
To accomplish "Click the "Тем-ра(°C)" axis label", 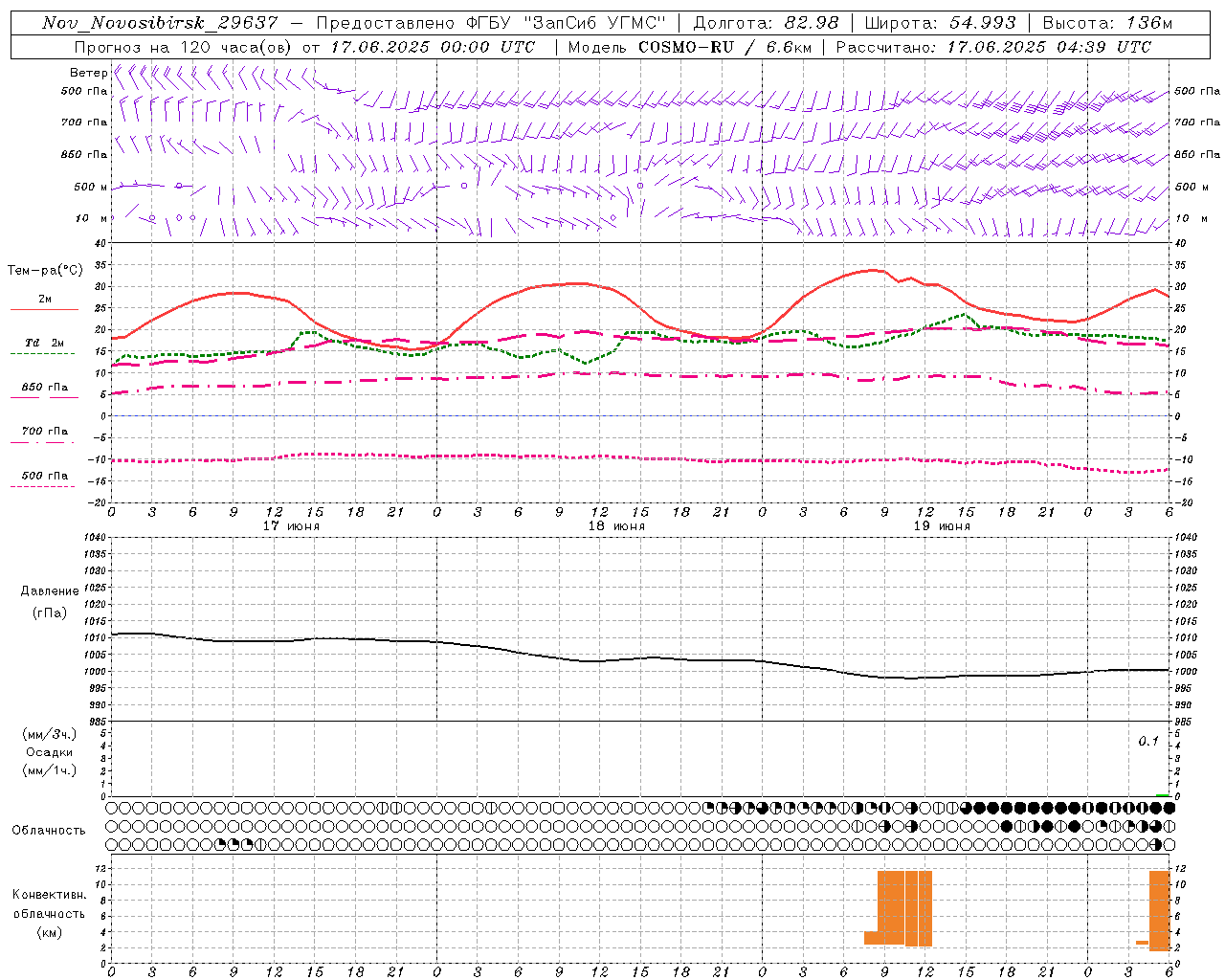I will point(45,271).
